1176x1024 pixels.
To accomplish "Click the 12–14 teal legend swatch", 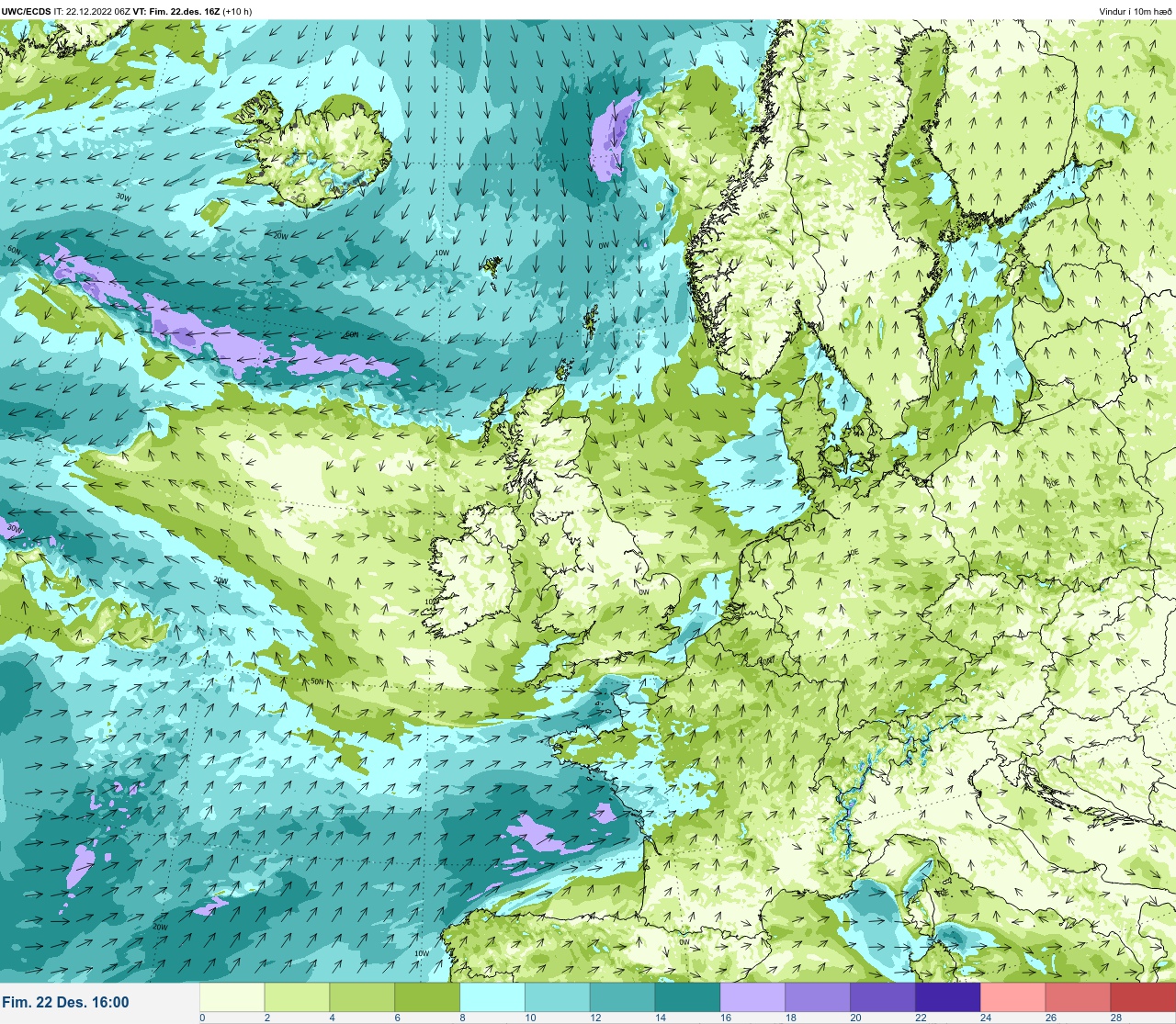I will pyautogui.click(x=622, y=997).
